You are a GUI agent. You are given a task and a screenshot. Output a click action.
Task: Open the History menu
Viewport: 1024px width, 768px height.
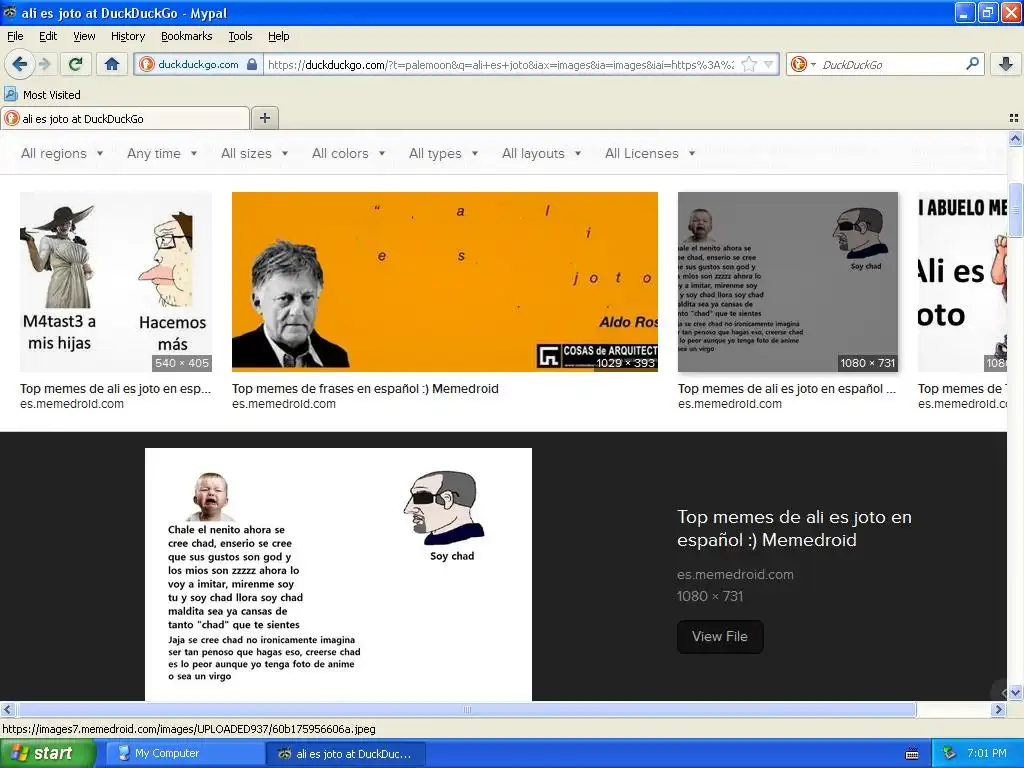128,36
